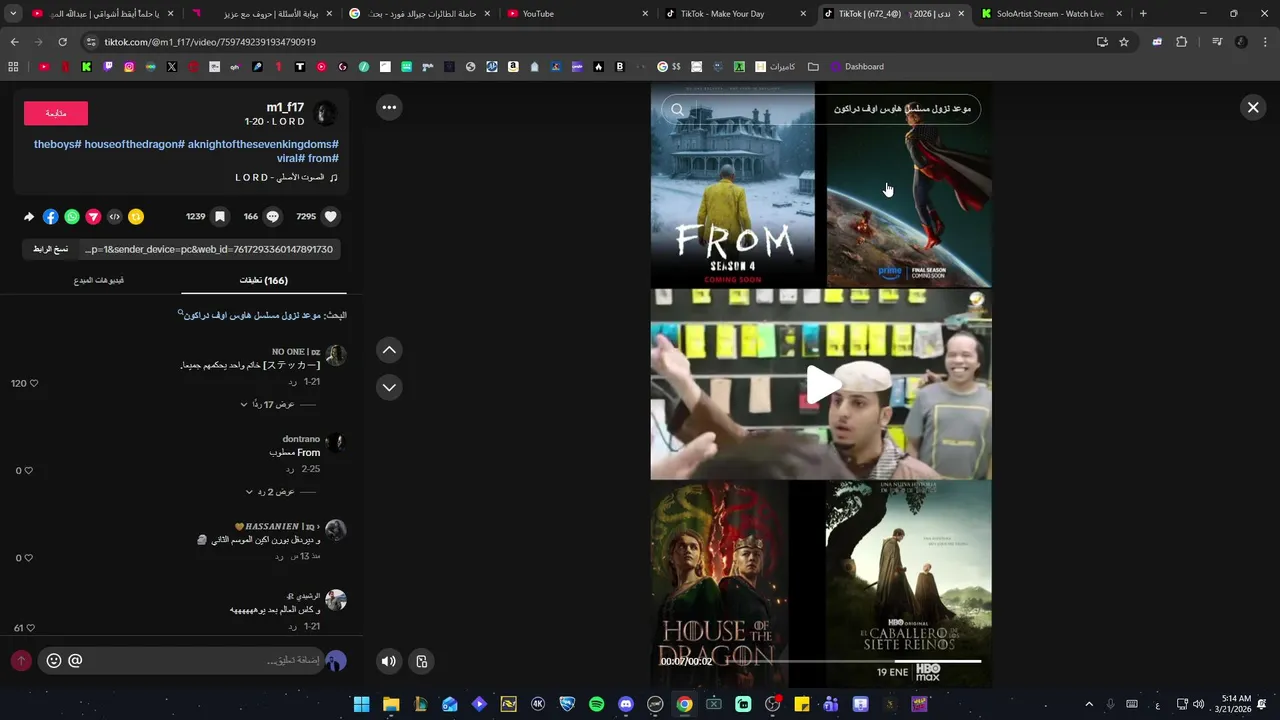Switch to the TikTok - Make Your Day tab
Image resolution: width=1280 pixels, height=720 pixels.
click(x=736, y=14)
